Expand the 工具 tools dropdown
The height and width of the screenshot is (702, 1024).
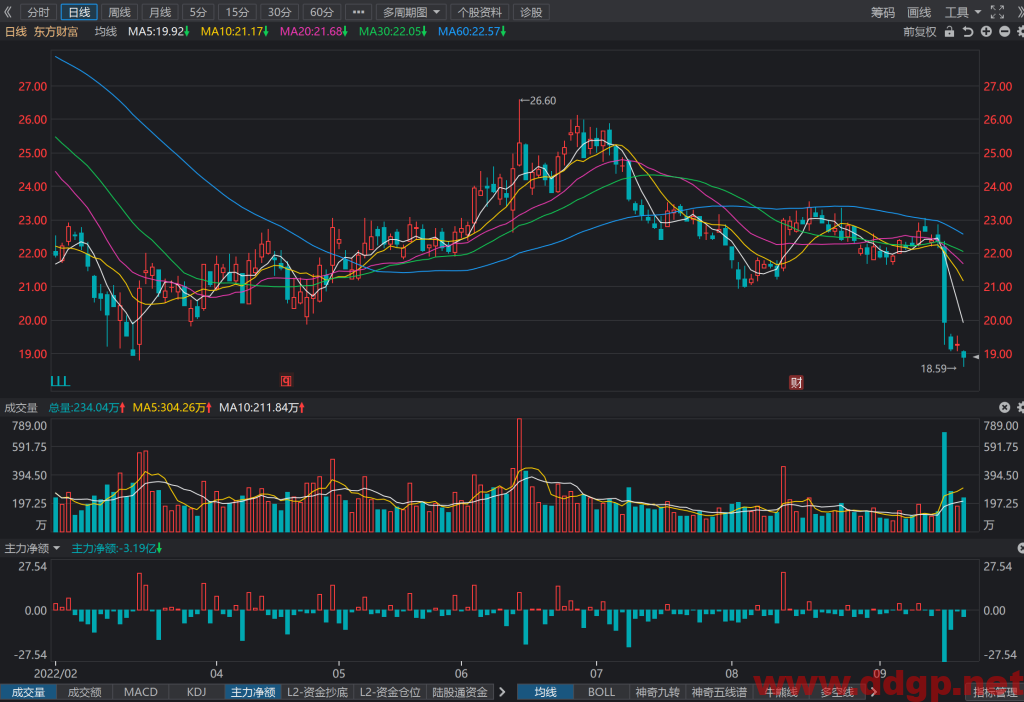pyautogui.click(x=963, y=12)
